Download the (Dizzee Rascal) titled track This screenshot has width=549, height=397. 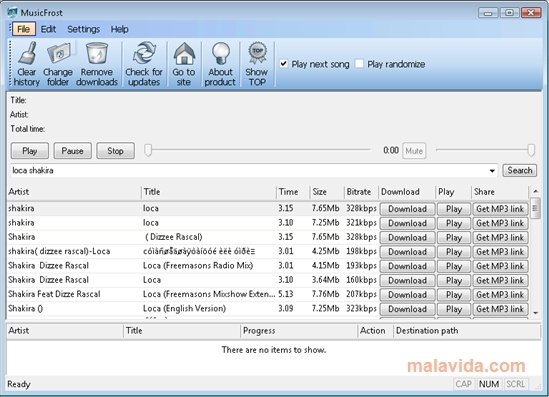[x=407, y=238]
